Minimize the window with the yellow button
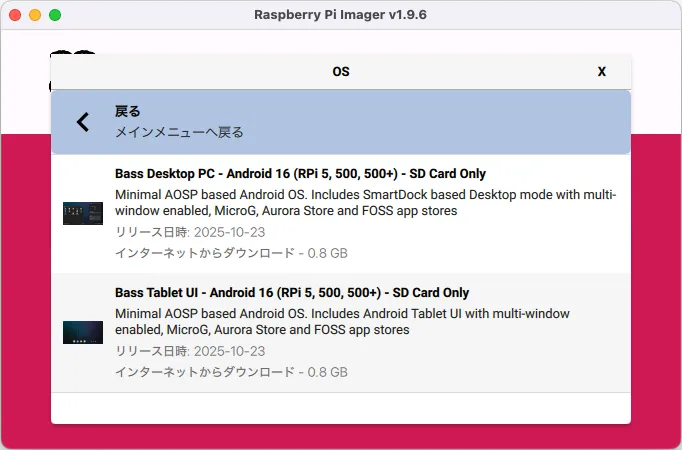Image resolution: width=682 pixels, height=450 pixels. coord(35,15)
